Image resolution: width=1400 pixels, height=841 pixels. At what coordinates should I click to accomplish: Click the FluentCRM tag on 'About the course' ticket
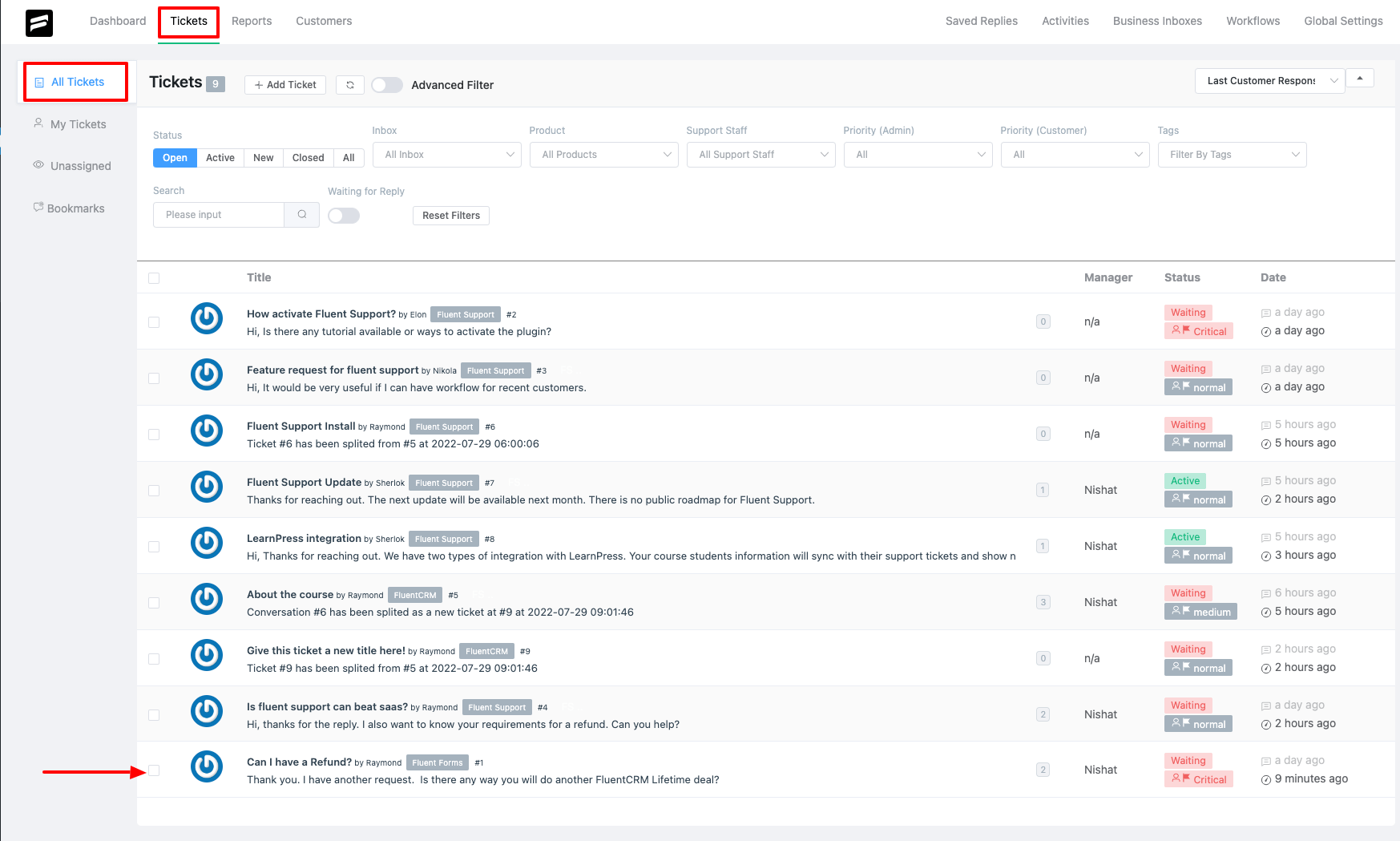pyautogui.click(x=415, y=595)
